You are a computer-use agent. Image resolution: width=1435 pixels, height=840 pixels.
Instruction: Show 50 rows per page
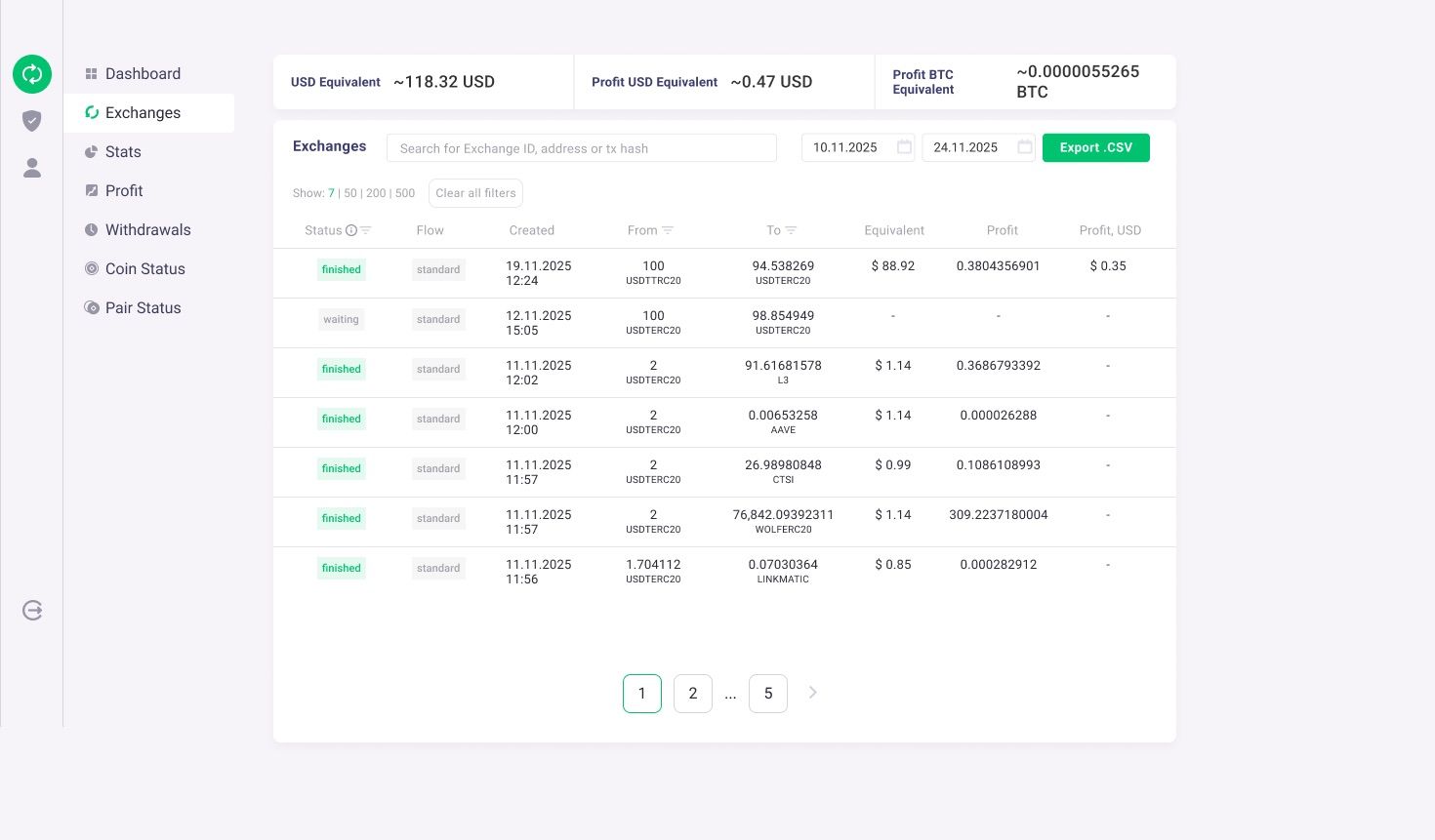pyautogui.click(x=350, y=193)
